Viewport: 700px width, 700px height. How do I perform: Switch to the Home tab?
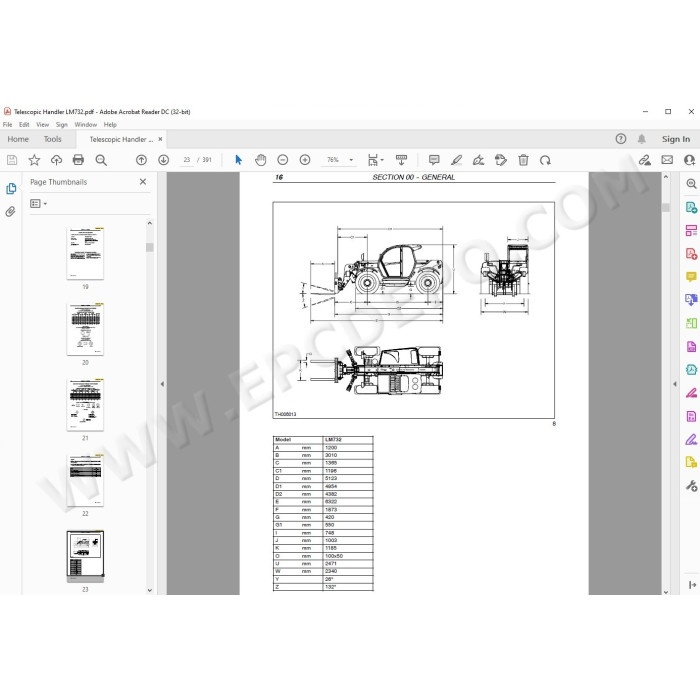[18, 139]
